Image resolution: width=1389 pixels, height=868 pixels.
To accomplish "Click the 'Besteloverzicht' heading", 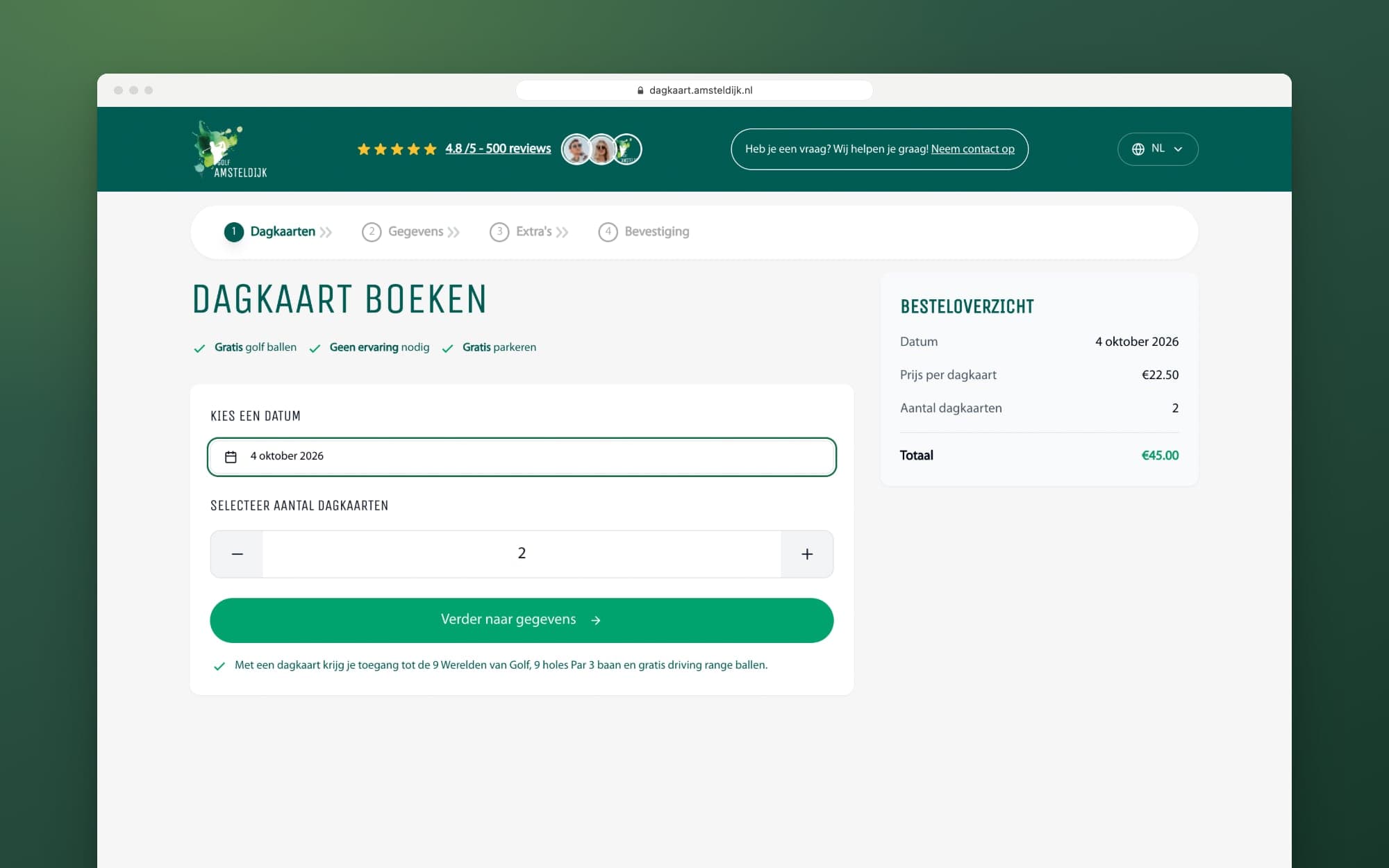I will click(x=967, y=306).
